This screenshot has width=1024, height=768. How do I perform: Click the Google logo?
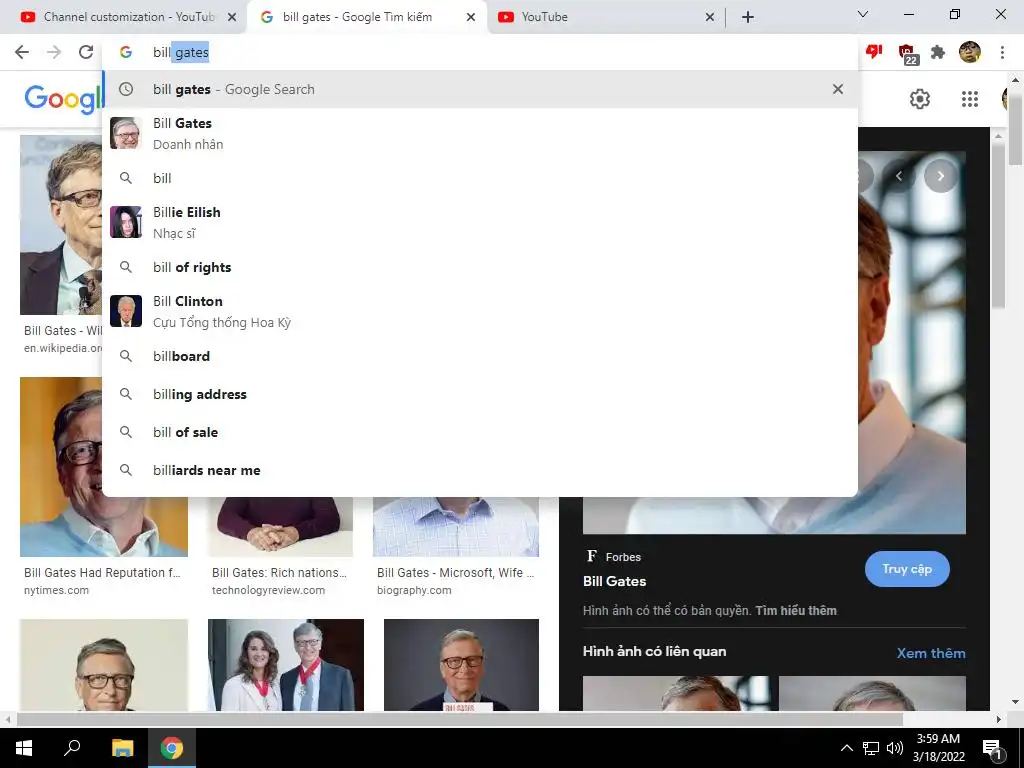click(63, 99)
